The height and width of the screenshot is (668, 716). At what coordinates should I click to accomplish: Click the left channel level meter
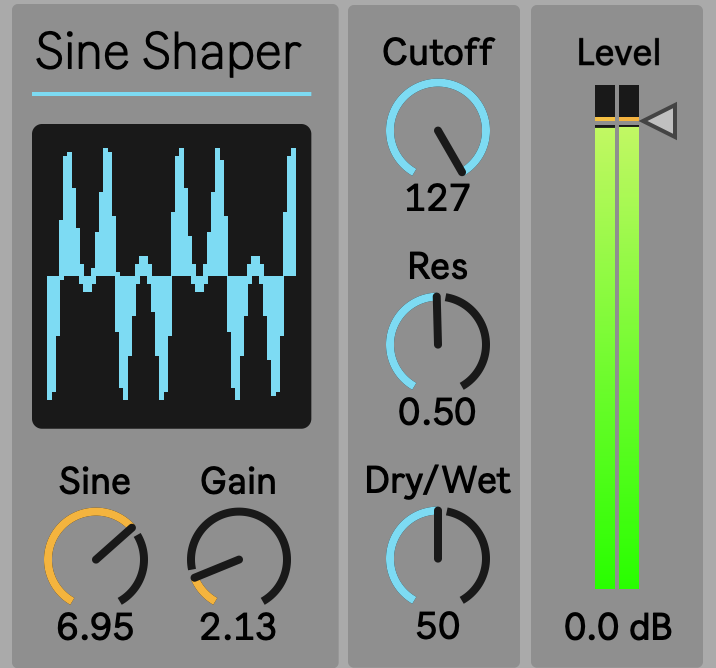point(605,337)
